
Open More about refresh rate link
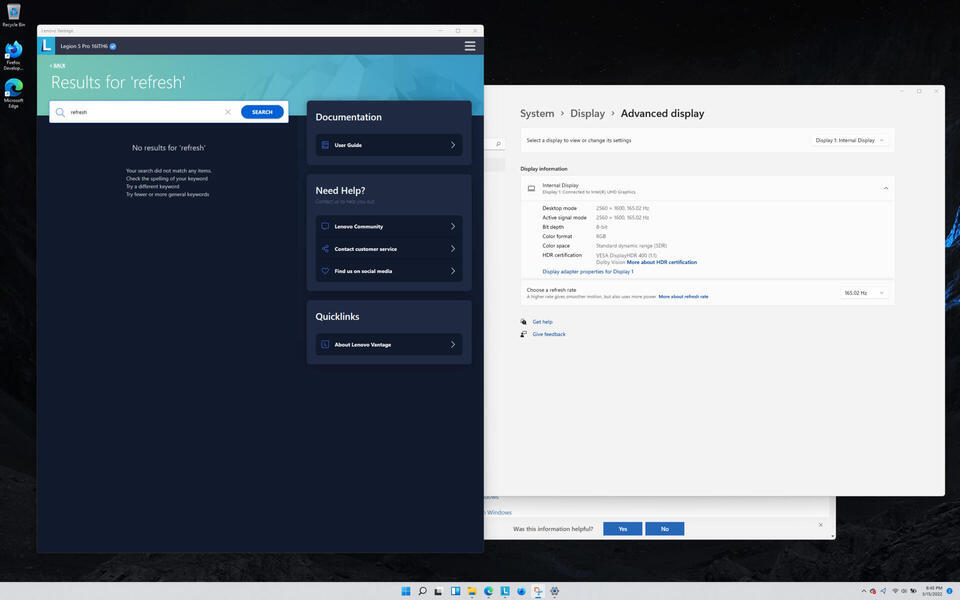pos(683,296)
